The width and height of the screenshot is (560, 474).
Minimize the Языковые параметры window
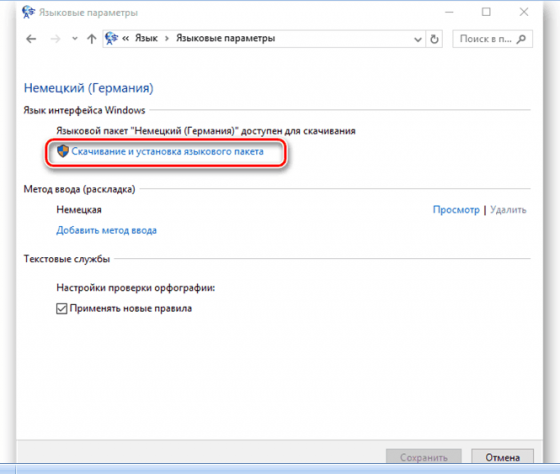click(x=449, y=12)
